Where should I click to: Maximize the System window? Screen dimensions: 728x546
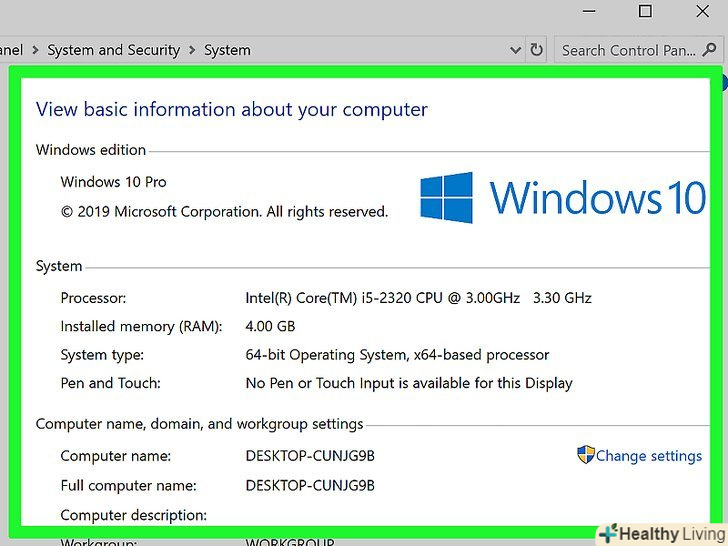tap(645, 11)
